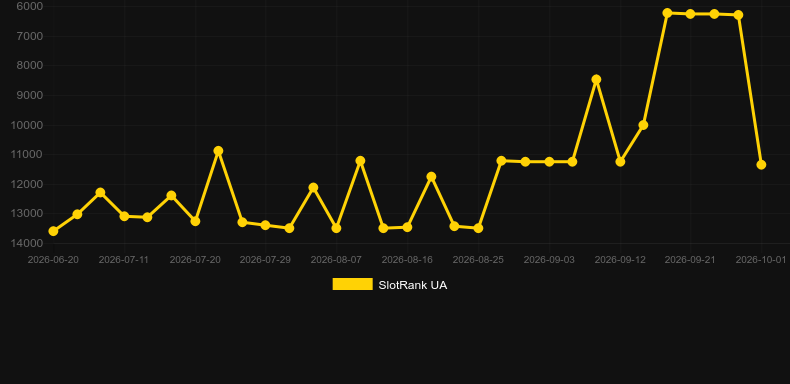Click the yellow SlotRank UA legend swatch
790x384 pixels.
pyautogui.click(x=353, y=284)
